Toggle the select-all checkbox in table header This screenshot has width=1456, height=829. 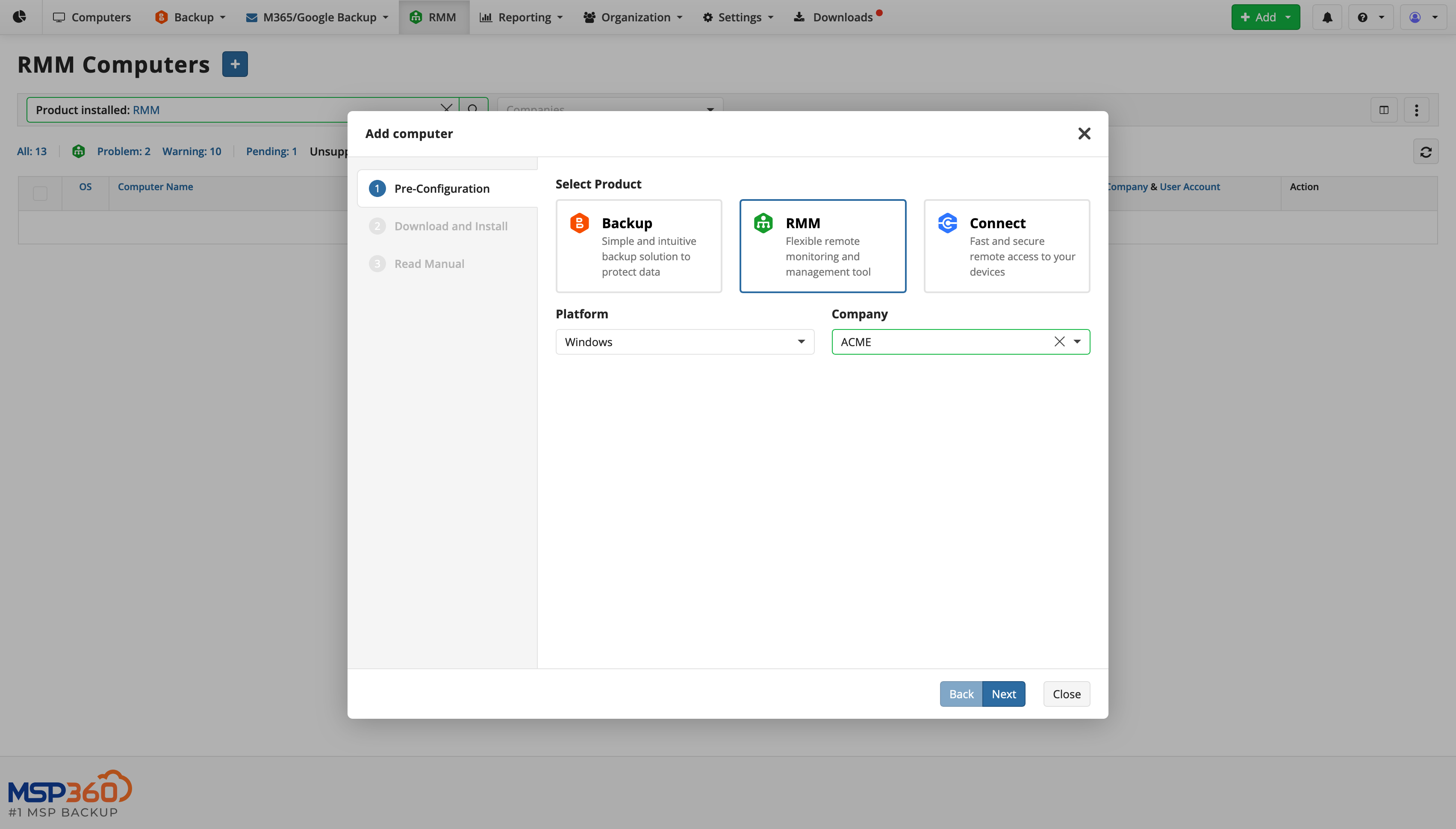click(40, 194)
